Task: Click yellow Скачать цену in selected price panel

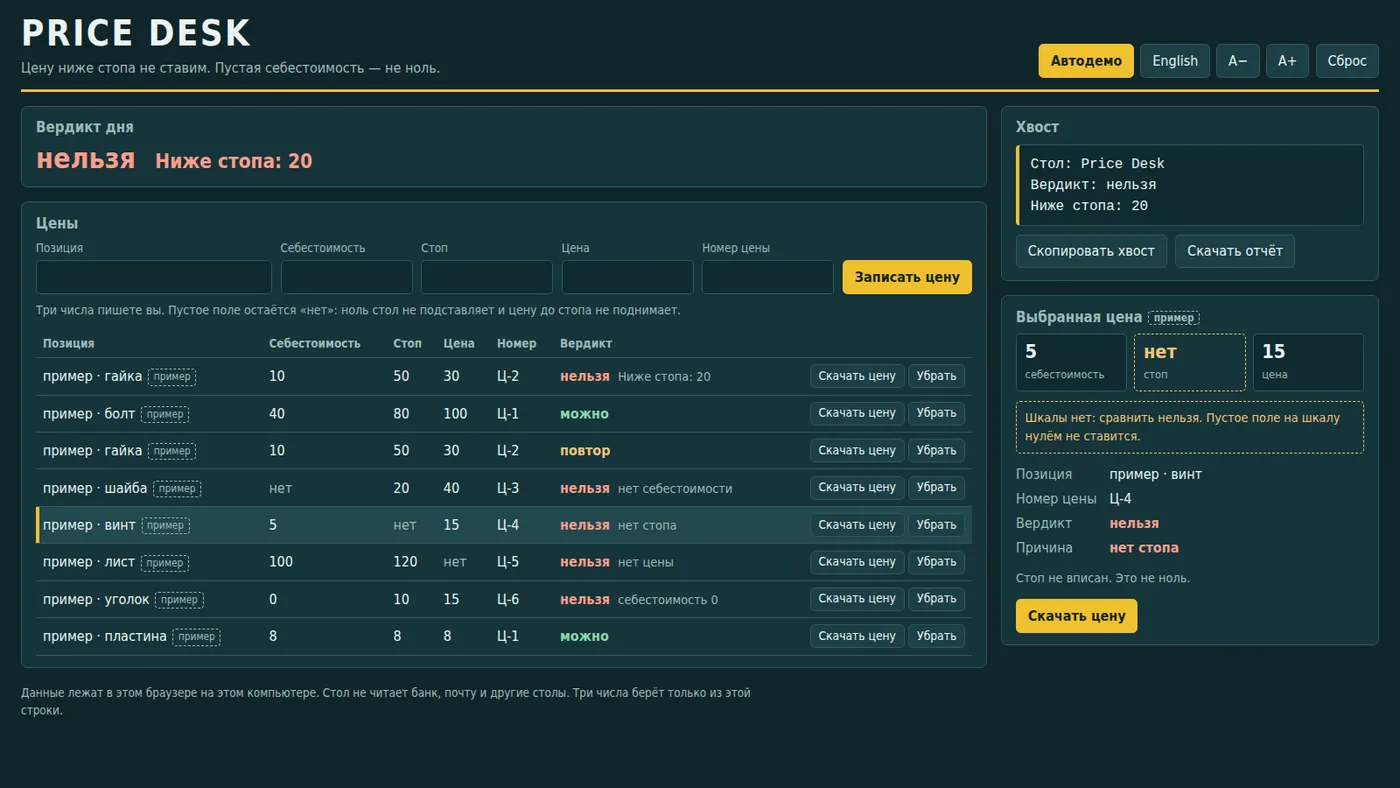Action: 1077,616
